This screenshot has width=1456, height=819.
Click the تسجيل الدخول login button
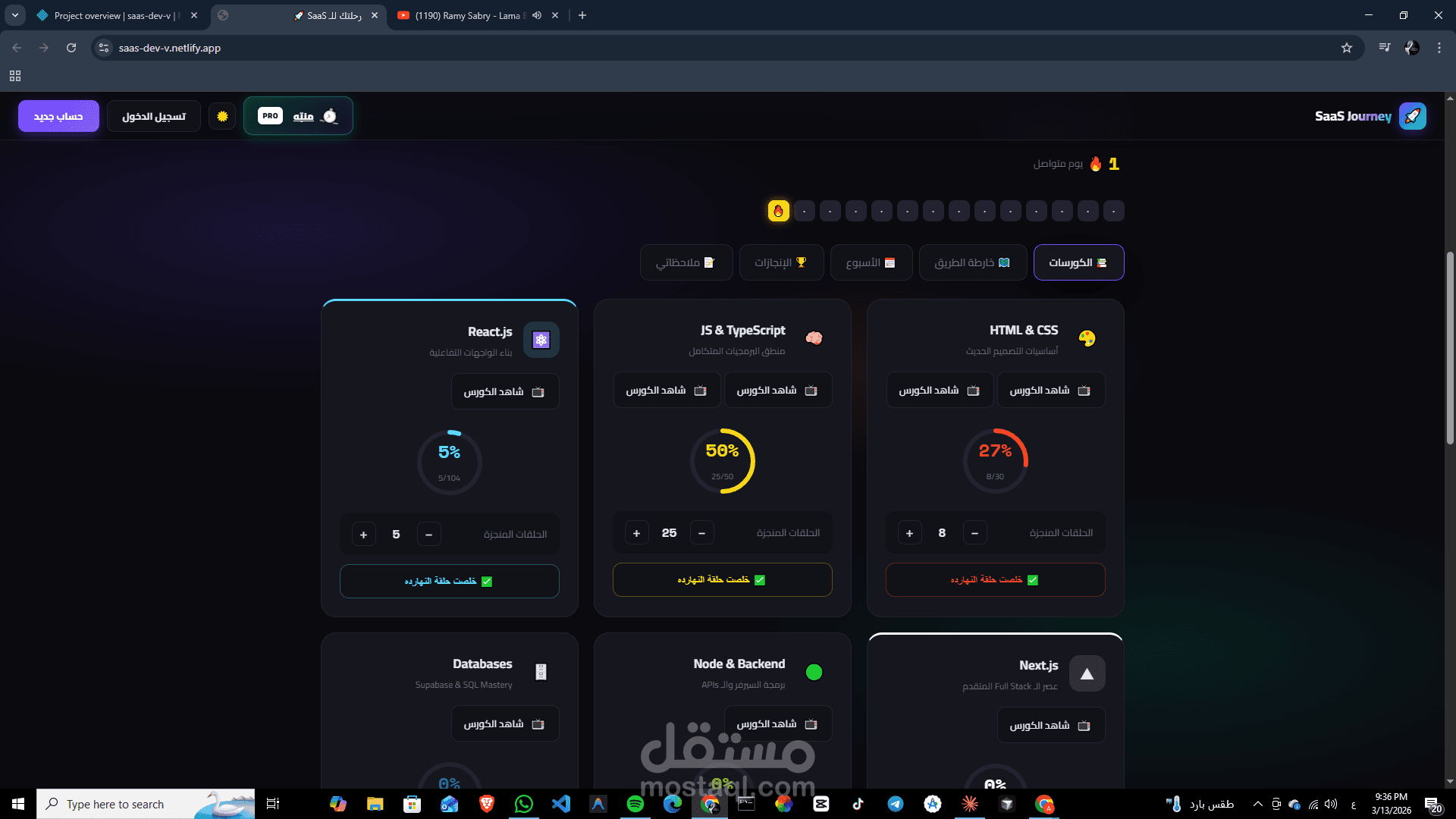point(154,116)
